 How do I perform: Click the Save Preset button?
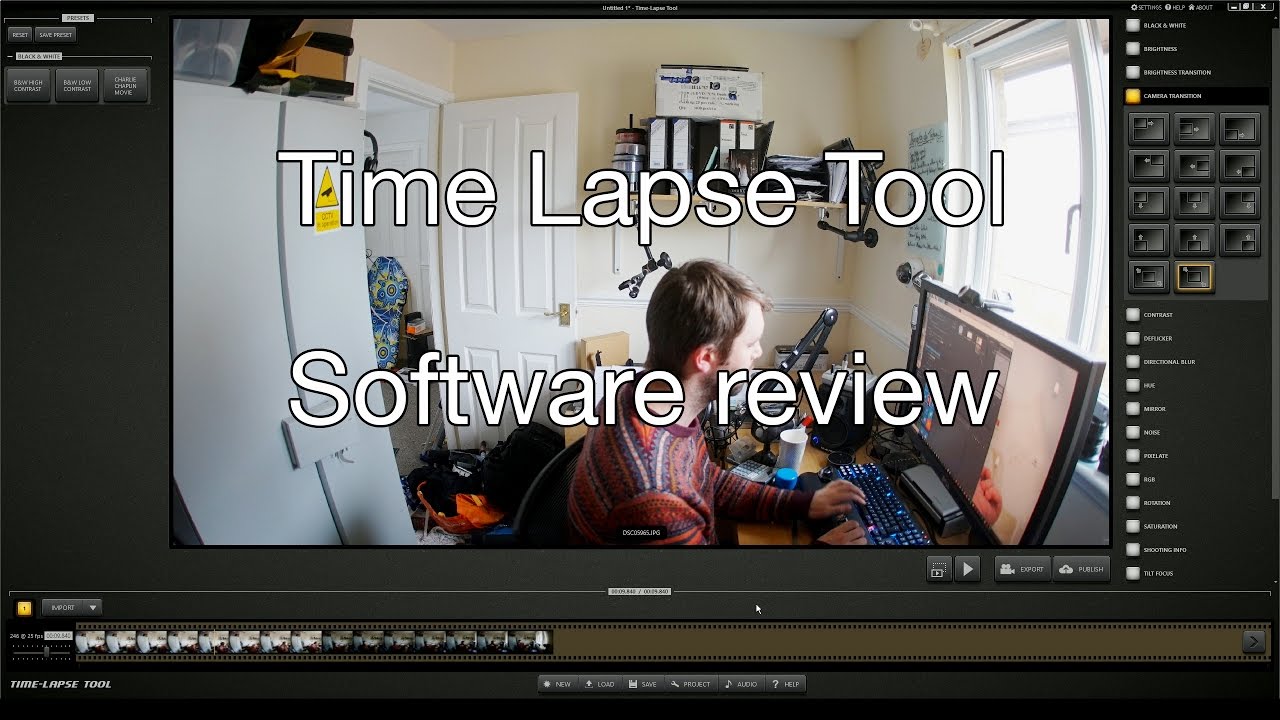pyautogui.click(x=56, y=34)
